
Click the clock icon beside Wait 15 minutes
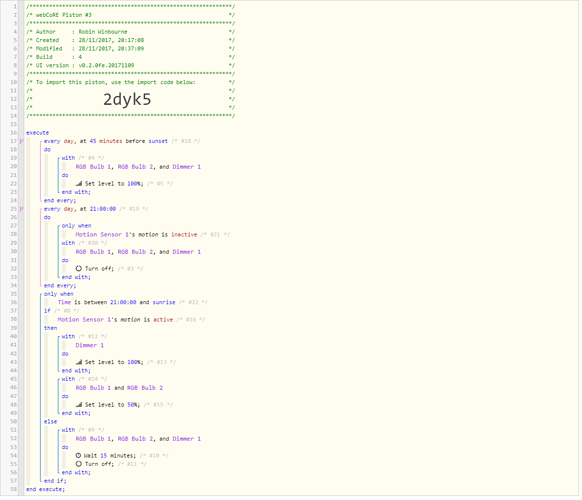pyautogui.click(x=78, y=455)
